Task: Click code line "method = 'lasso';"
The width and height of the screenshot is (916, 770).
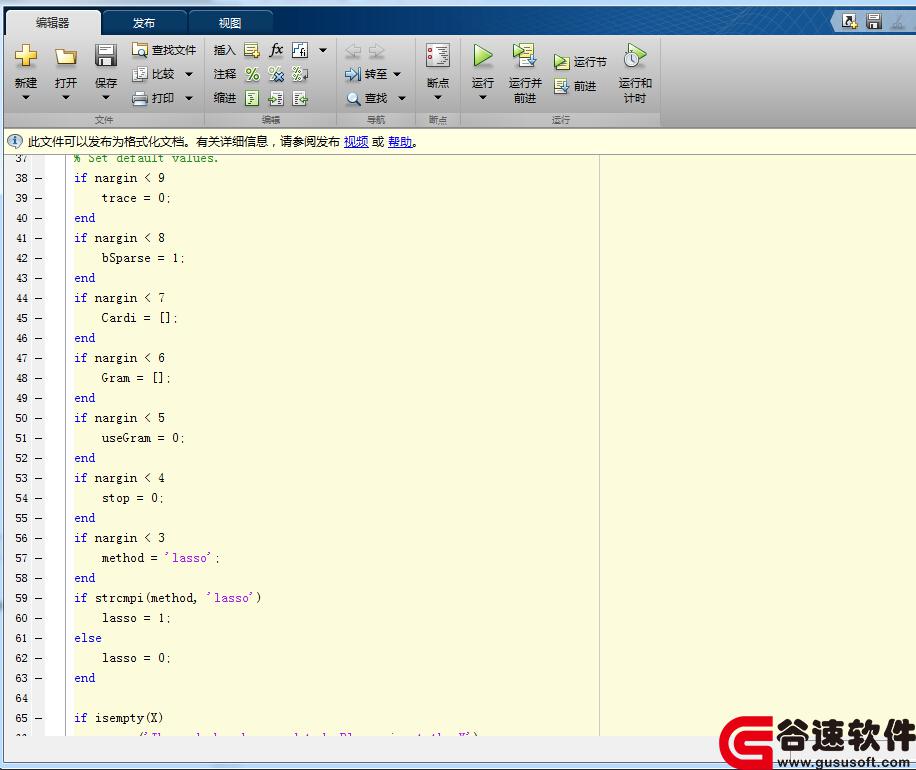Action: [x=161, y=558]
